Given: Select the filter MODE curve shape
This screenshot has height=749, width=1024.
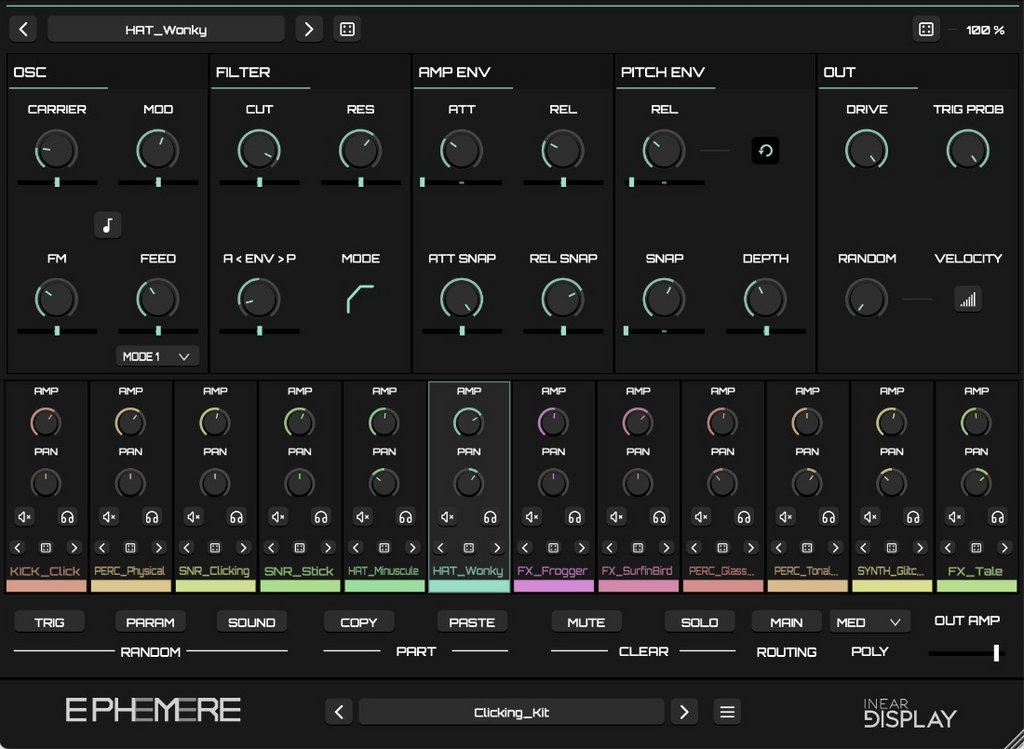Looking at the screenshot, I should [360, 299].
